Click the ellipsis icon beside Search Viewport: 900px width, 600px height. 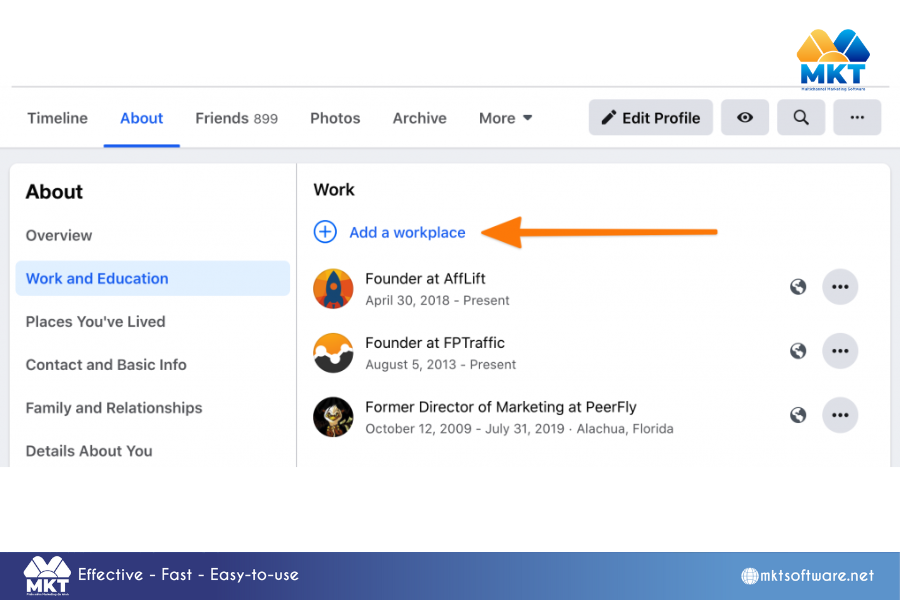coord(856,117)
